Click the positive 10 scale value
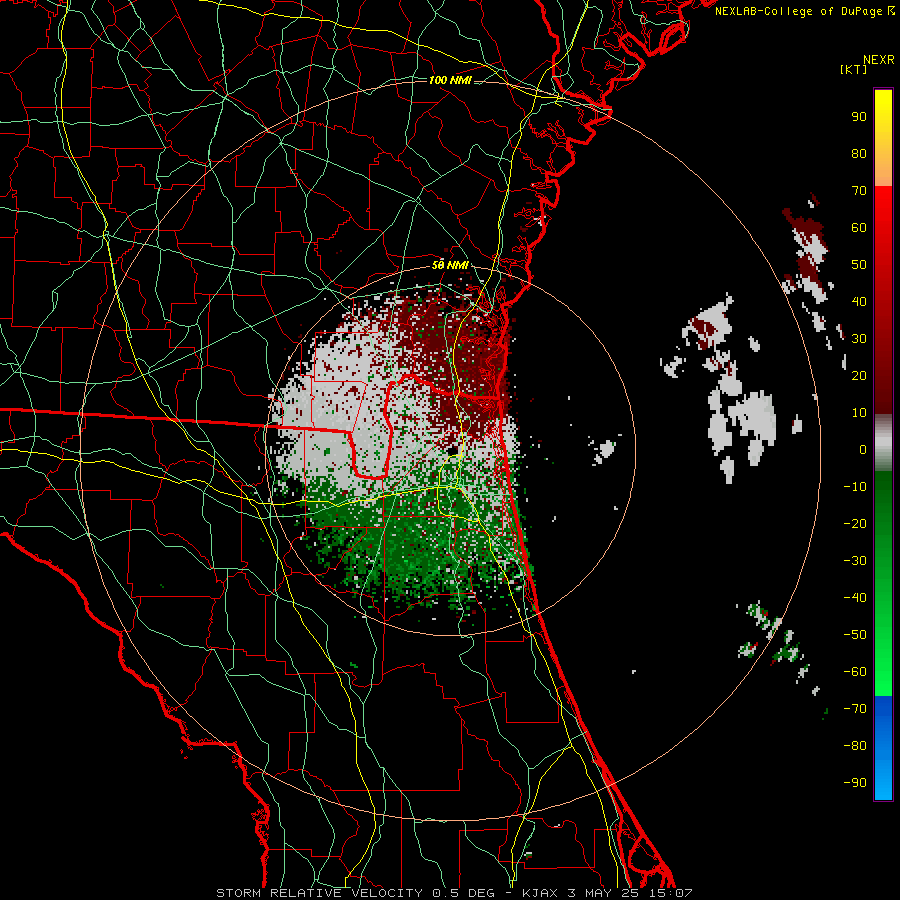Viewport: 900px width, 900px height. 859,413
